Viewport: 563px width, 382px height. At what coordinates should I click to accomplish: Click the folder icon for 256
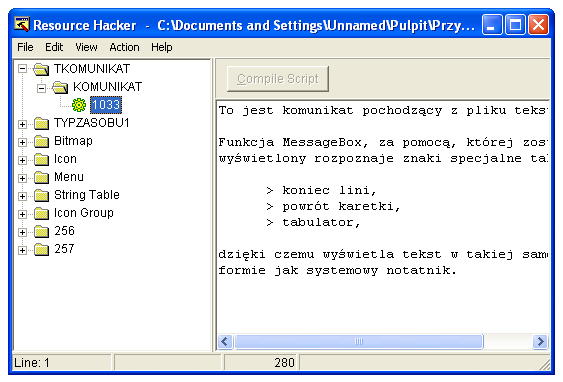[x=41, y=231]
